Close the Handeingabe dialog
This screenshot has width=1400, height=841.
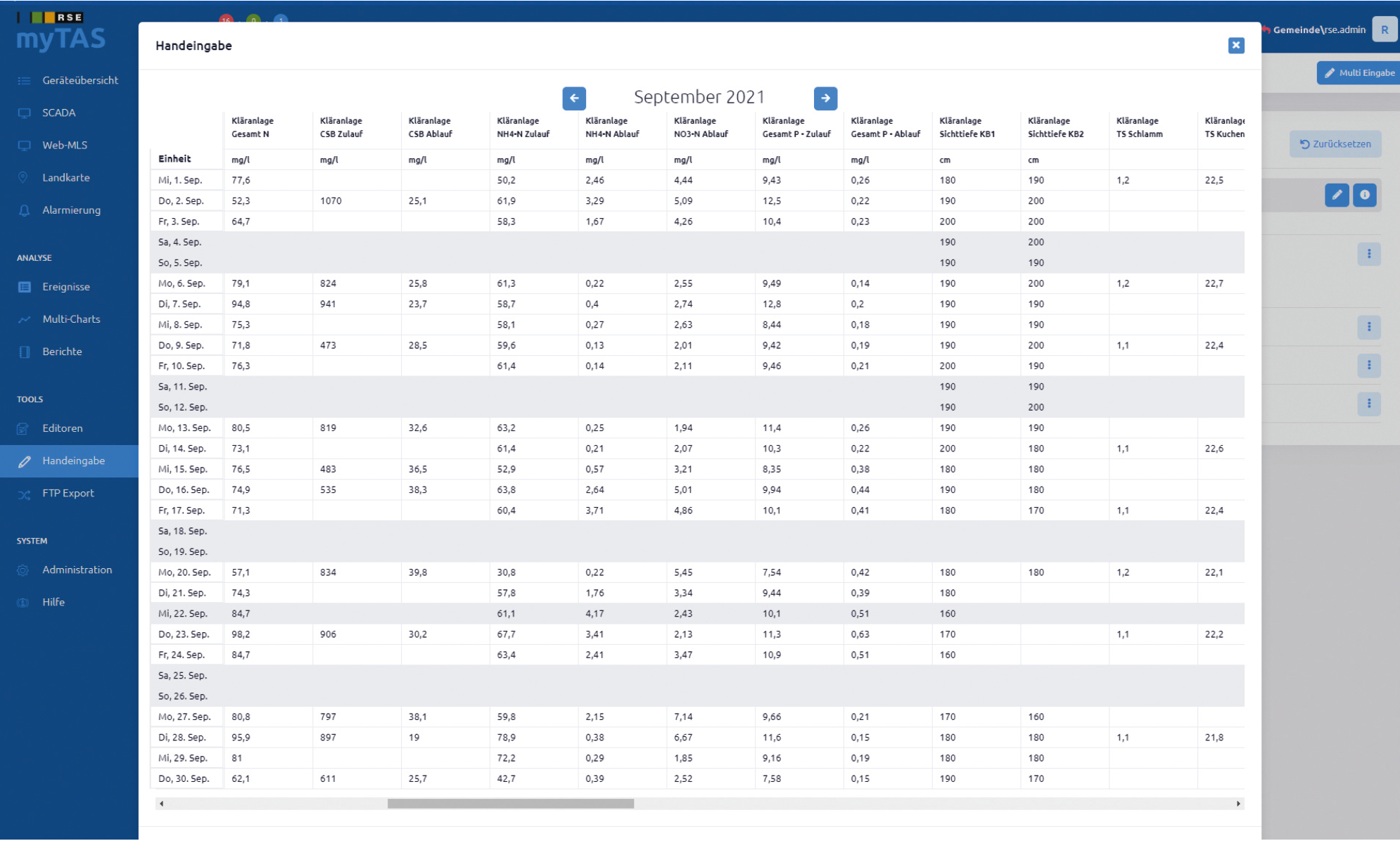(1236, 46)
